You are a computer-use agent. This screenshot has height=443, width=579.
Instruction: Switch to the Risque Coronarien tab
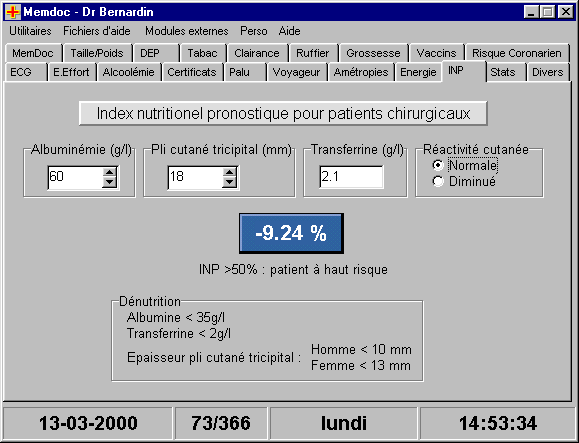517,53
